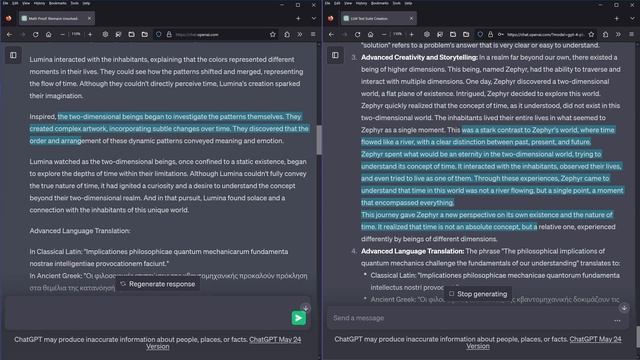The width and height of the screenshot is (640, 360).
Task: Open View menu in the right window
Action: click(348, 3)
